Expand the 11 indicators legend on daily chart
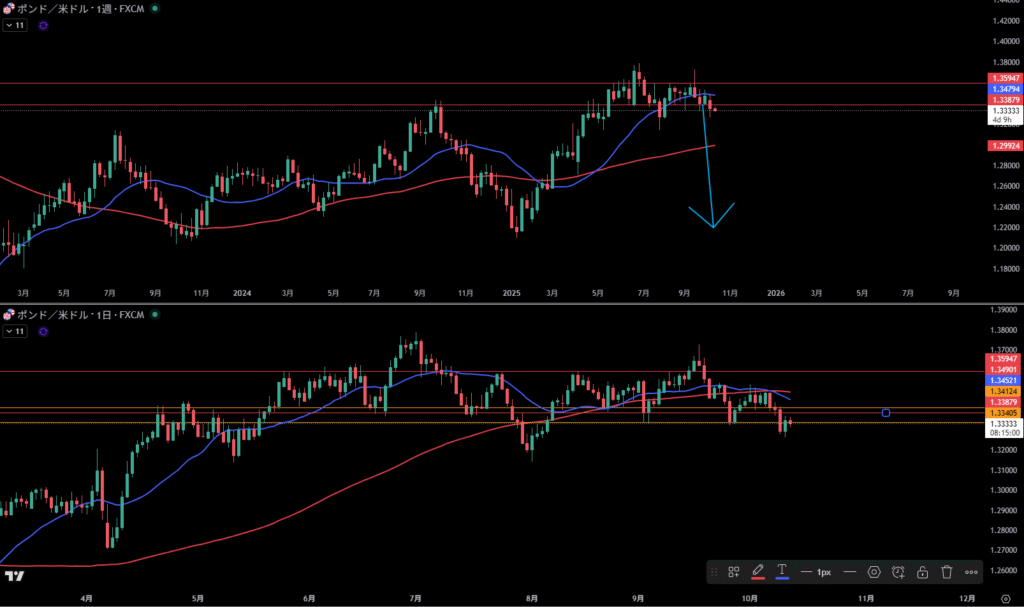 point(15,330)
